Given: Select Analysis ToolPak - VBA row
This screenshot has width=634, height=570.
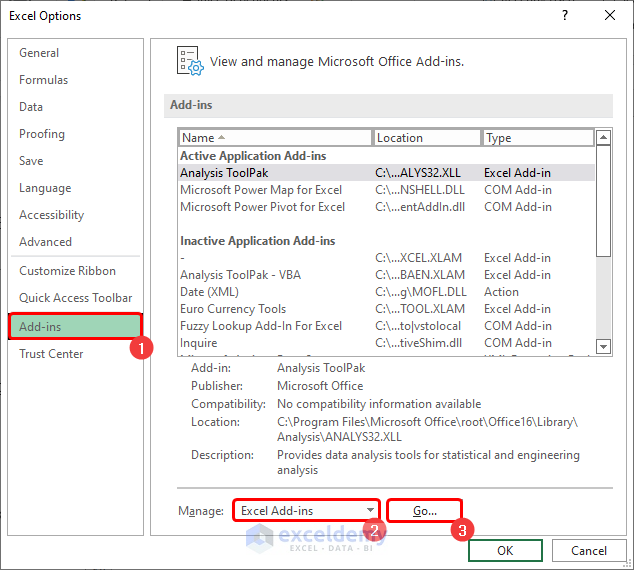Looking at the screenshot, I should (387, 275).
